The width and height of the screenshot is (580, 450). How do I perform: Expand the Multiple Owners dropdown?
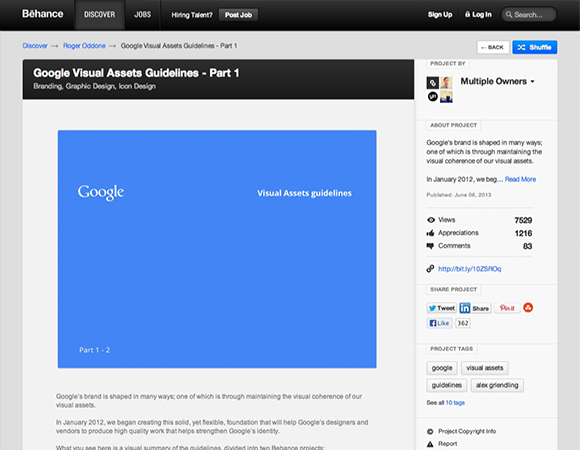498,81
